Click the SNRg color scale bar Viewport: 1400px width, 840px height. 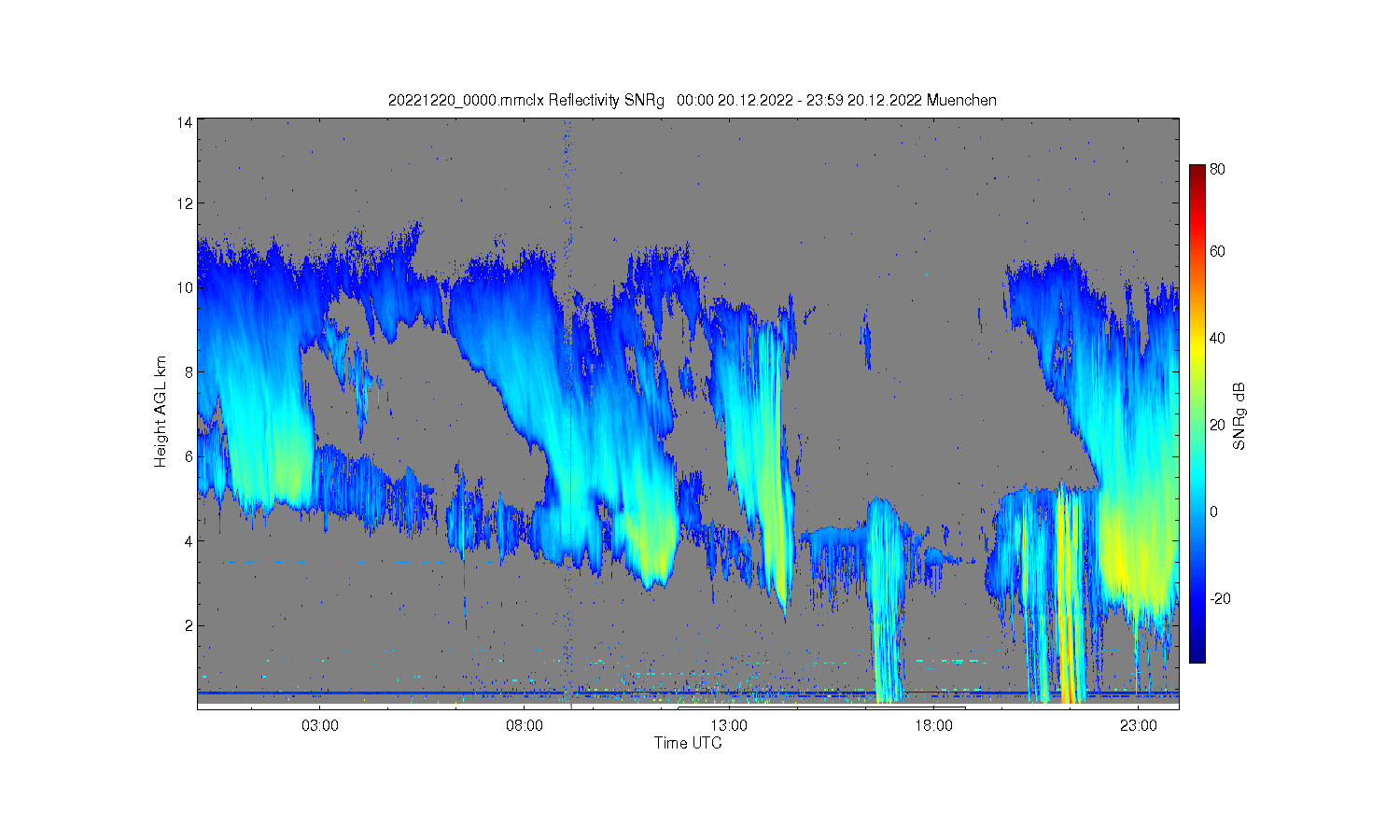[x=1197, y=413]
